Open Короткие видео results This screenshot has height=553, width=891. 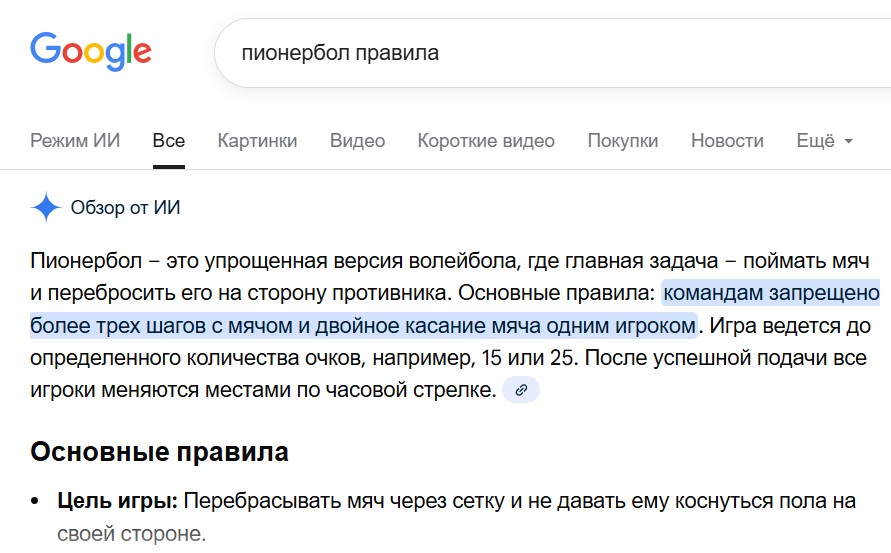click(x=486, y=140)
